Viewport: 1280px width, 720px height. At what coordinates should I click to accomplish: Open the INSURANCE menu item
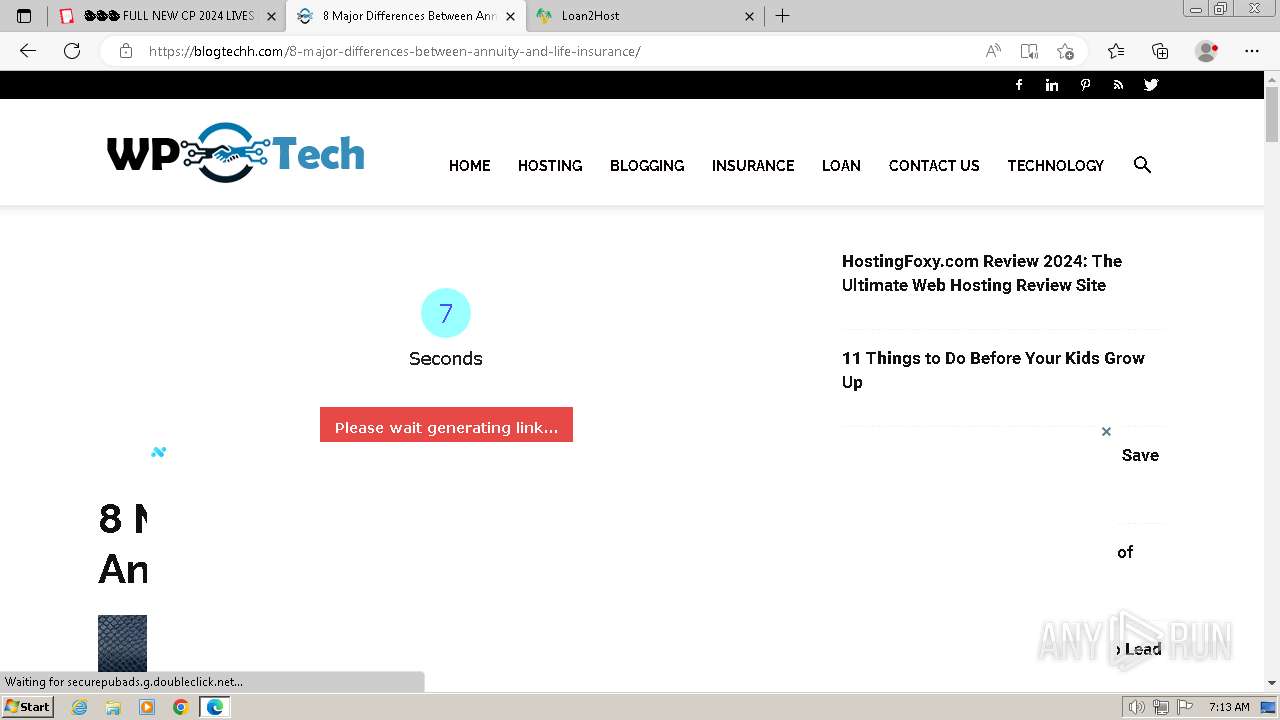[753, 166]
